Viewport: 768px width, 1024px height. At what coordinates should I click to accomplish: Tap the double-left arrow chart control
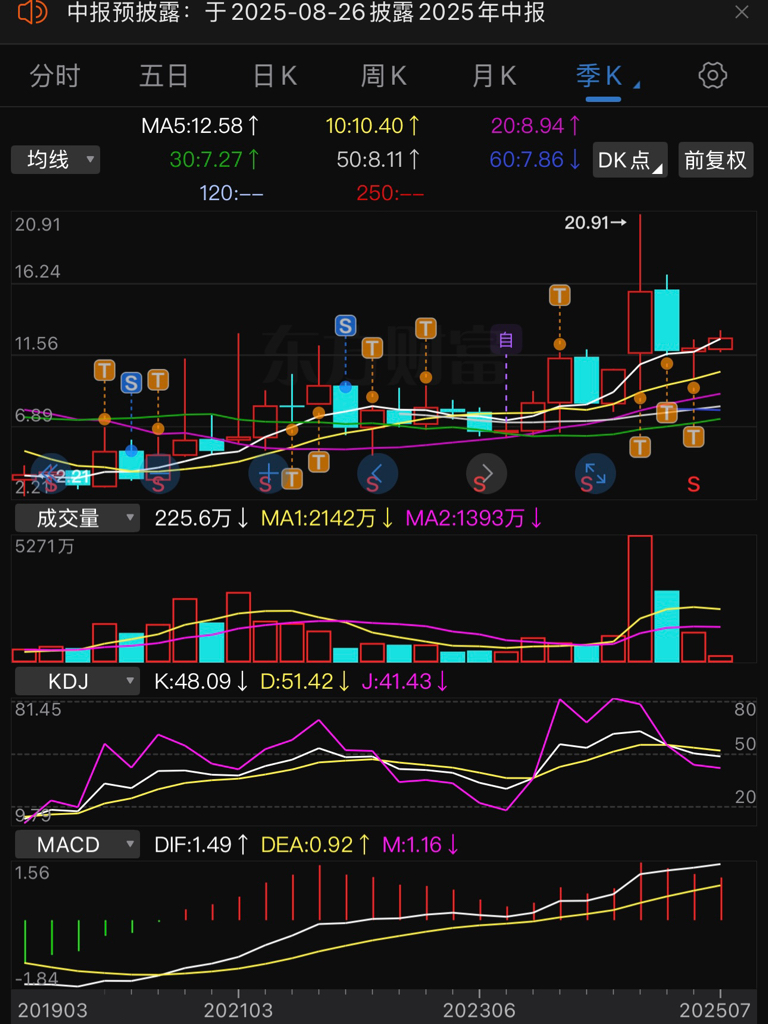50,473
